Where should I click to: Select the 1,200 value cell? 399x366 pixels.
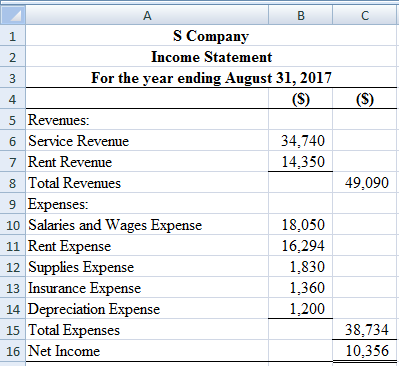(300, 309)
